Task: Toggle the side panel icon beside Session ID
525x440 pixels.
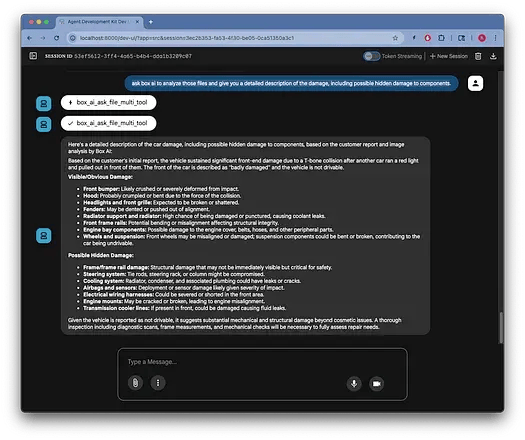Action: tap(33, 56)
